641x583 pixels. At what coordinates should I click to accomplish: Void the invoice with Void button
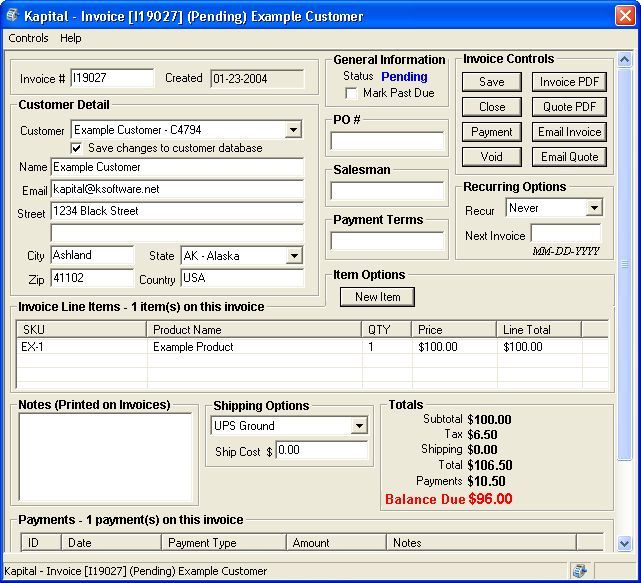(492, 157)
